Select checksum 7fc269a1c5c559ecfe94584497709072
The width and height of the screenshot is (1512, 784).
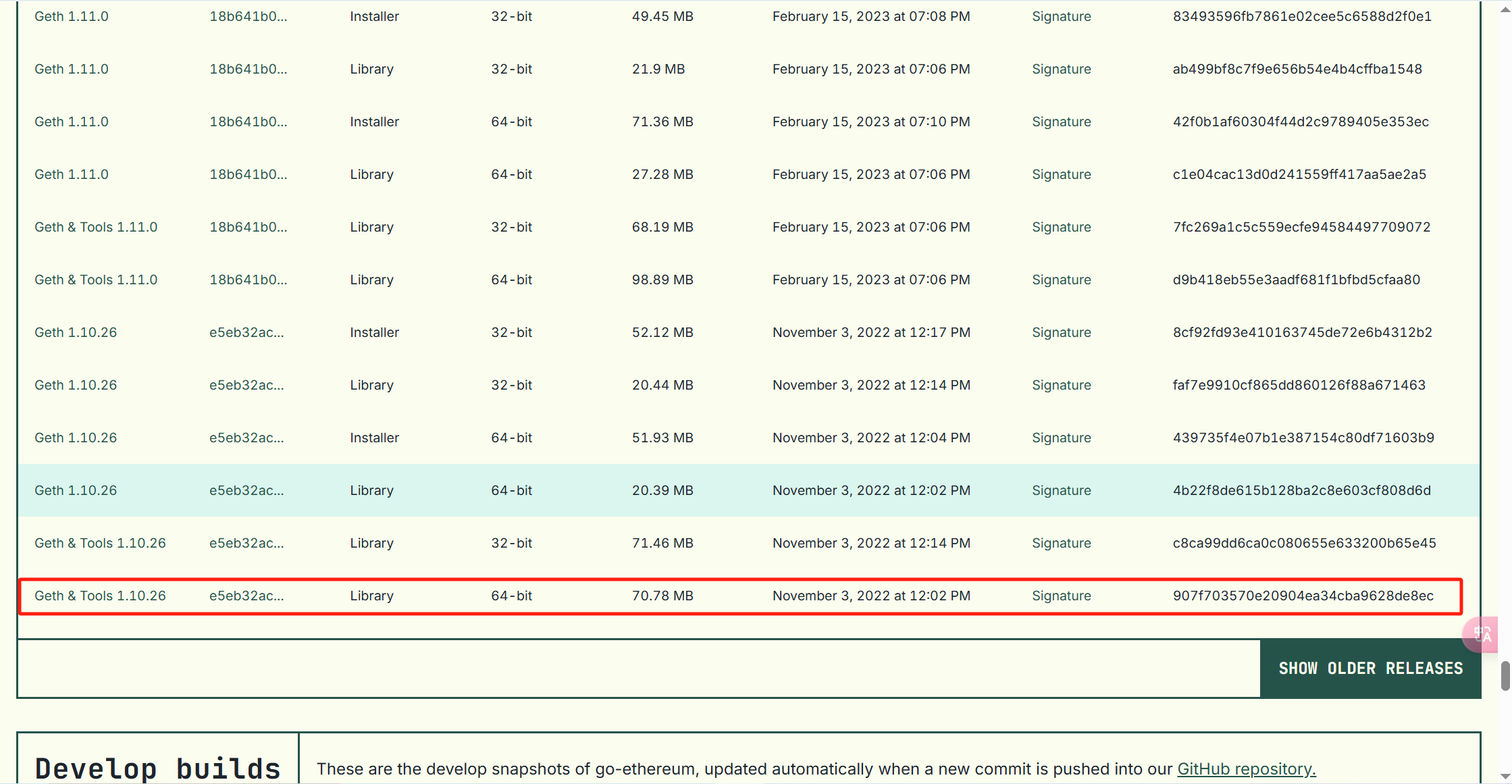[1301, 227]
